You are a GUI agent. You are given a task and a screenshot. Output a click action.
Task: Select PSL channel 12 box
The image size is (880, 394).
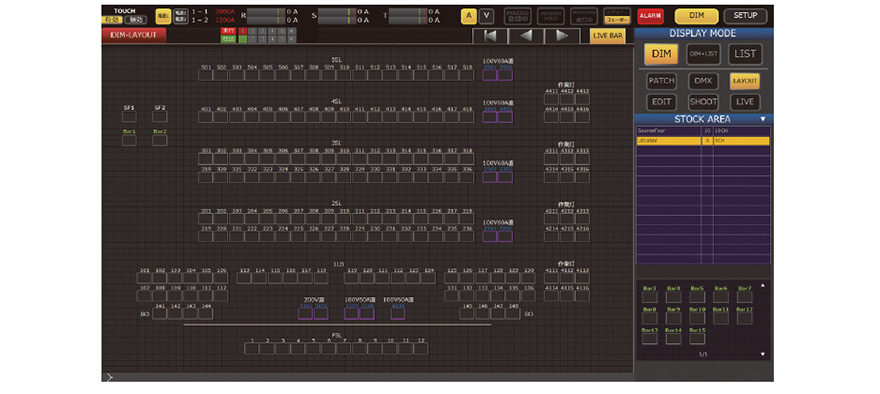[420, 348]
